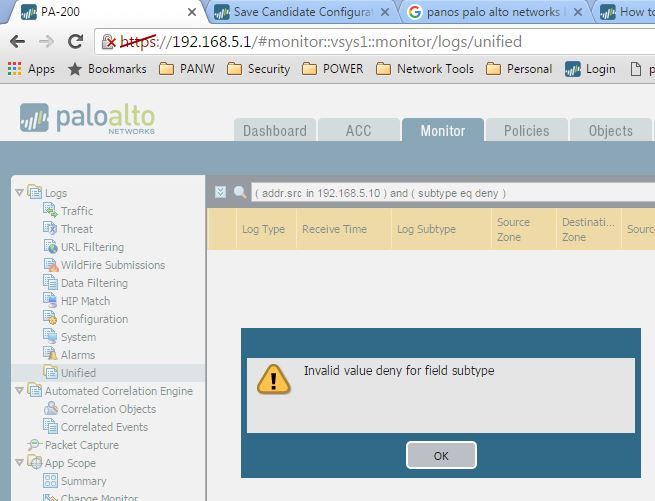Screen dimensions: 655x501
Task: Click OK in the invalid value dialog
Action: (441, 455)
